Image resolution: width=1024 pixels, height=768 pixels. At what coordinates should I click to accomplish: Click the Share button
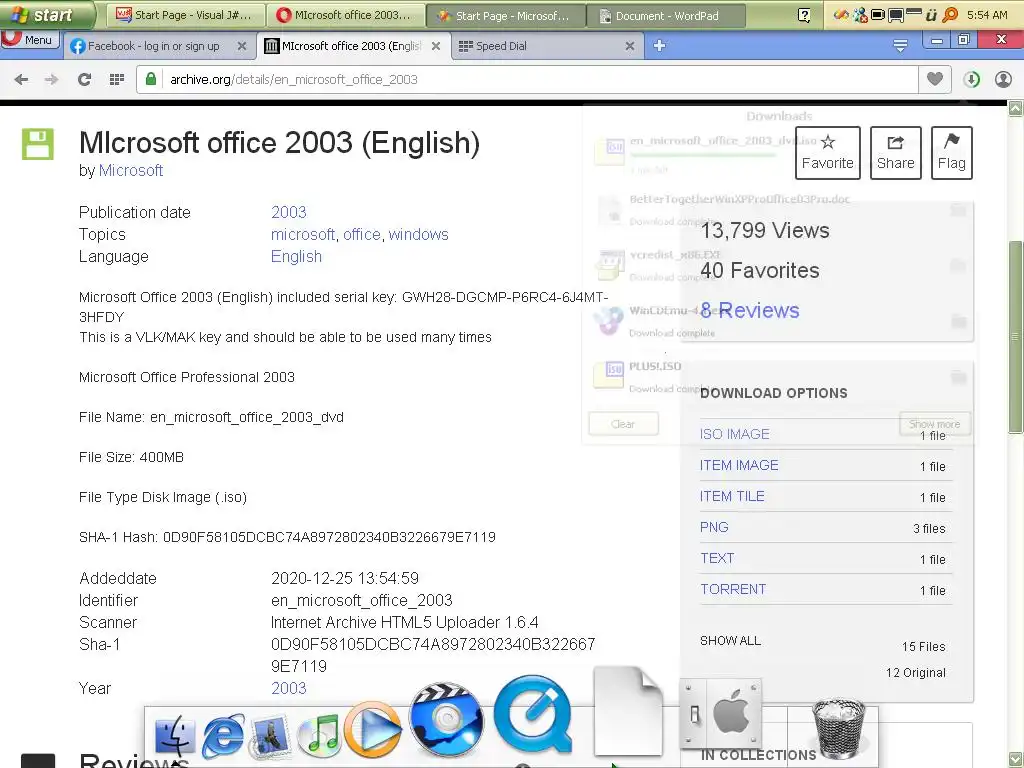895,153
